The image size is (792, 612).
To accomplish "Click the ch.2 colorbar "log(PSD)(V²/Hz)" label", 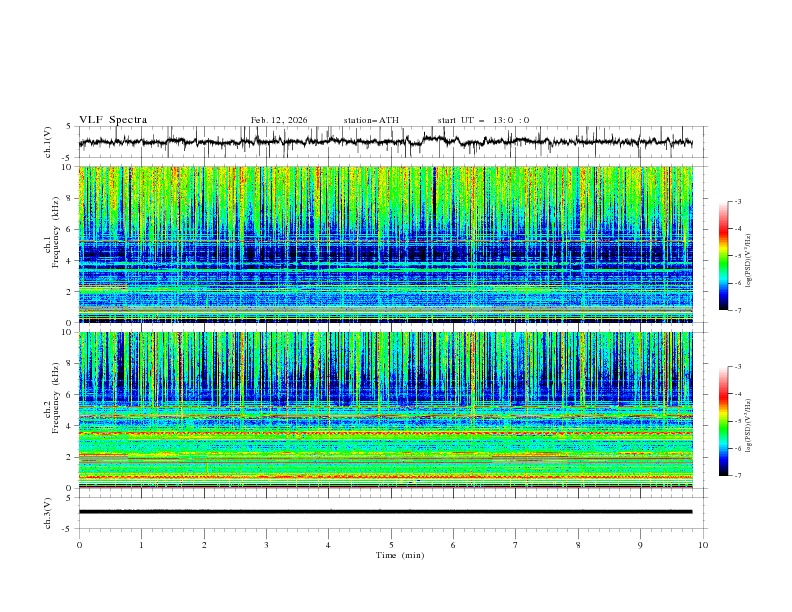I will pyautogui.click(x=748, y=426).
